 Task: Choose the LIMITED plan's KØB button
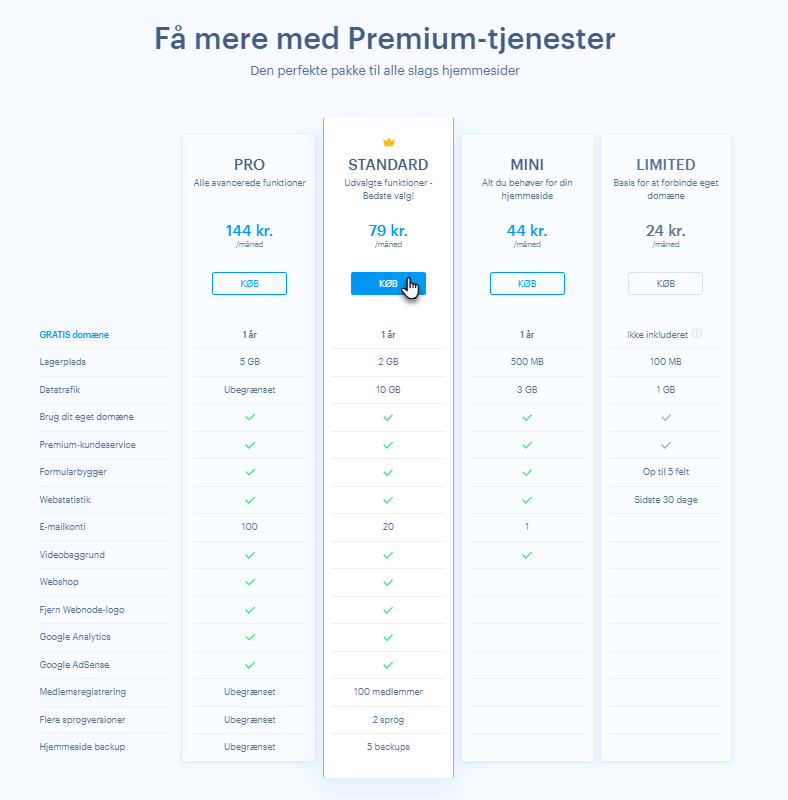coord(665,284)
